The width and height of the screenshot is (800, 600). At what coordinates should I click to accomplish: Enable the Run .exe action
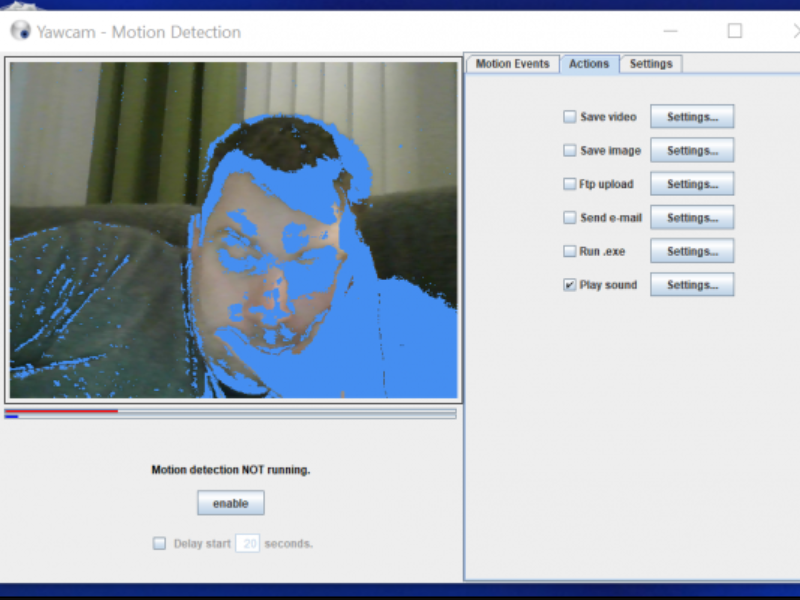pyautogui.click(x=569, y=251)
